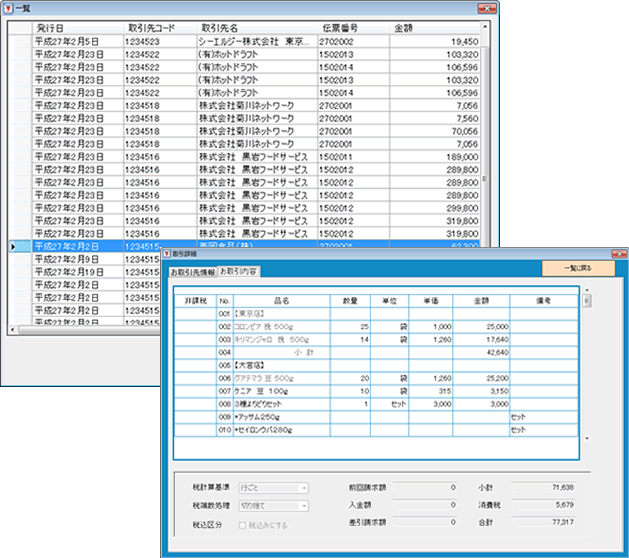Image resolution: width=629 pixels, height=558 pixels.
Task: Click the 数量 column header
Action: click(x=350, y=301)
